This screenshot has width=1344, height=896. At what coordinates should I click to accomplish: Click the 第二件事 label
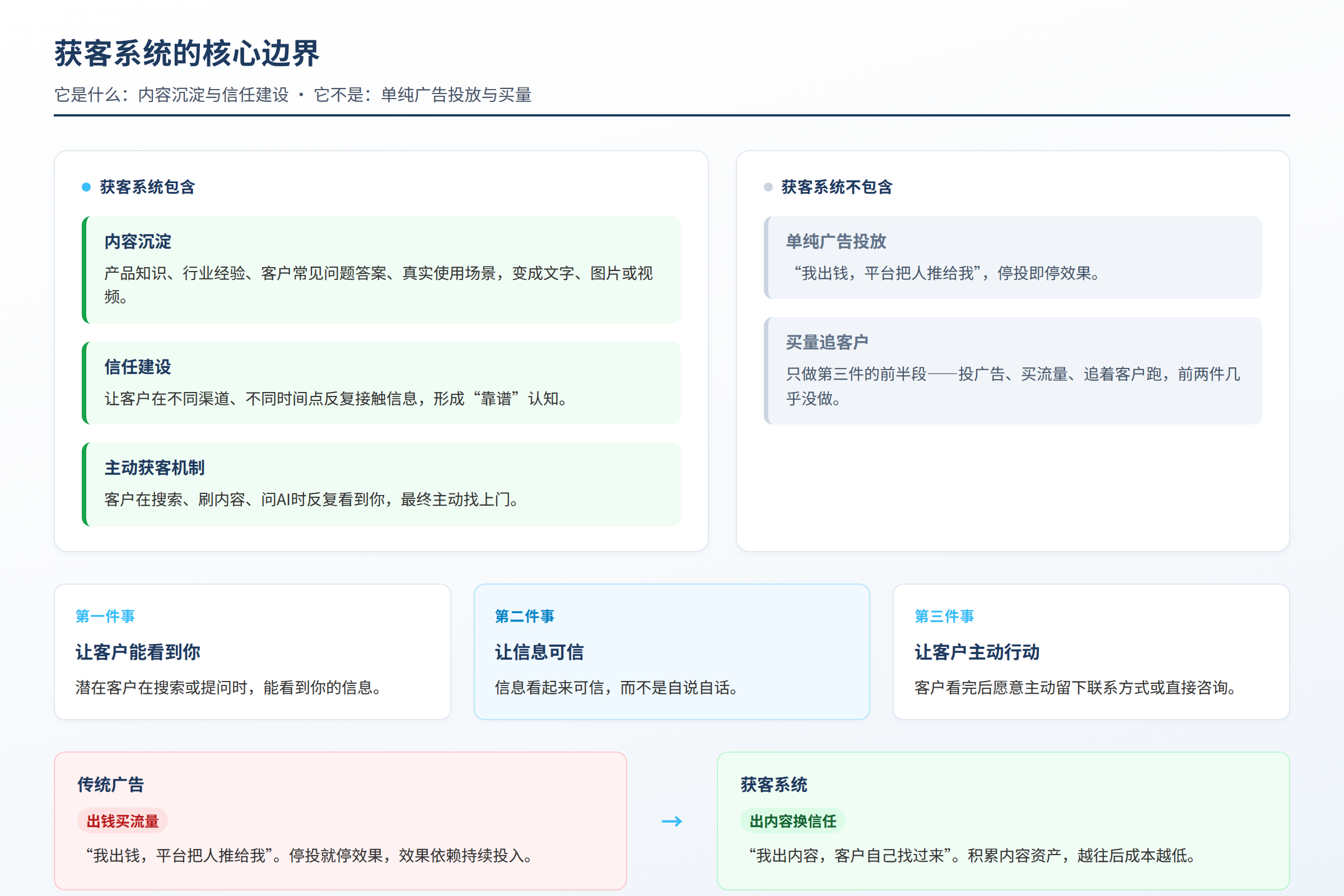pos(525,616)
